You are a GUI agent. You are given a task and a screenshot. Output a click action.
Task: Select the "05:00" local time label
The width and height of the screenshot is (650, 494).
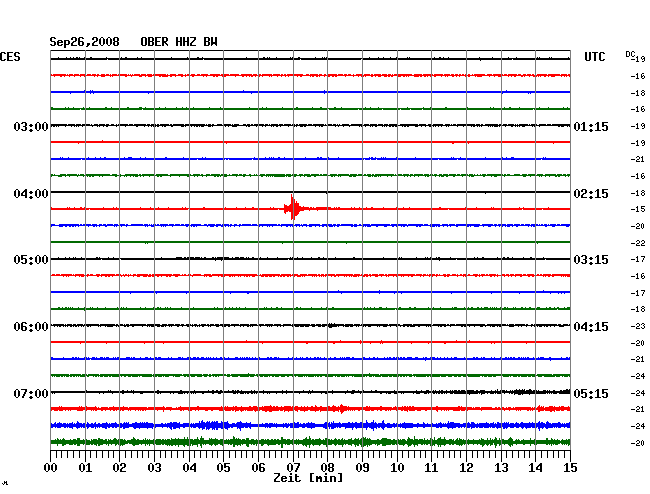[31, 260]
